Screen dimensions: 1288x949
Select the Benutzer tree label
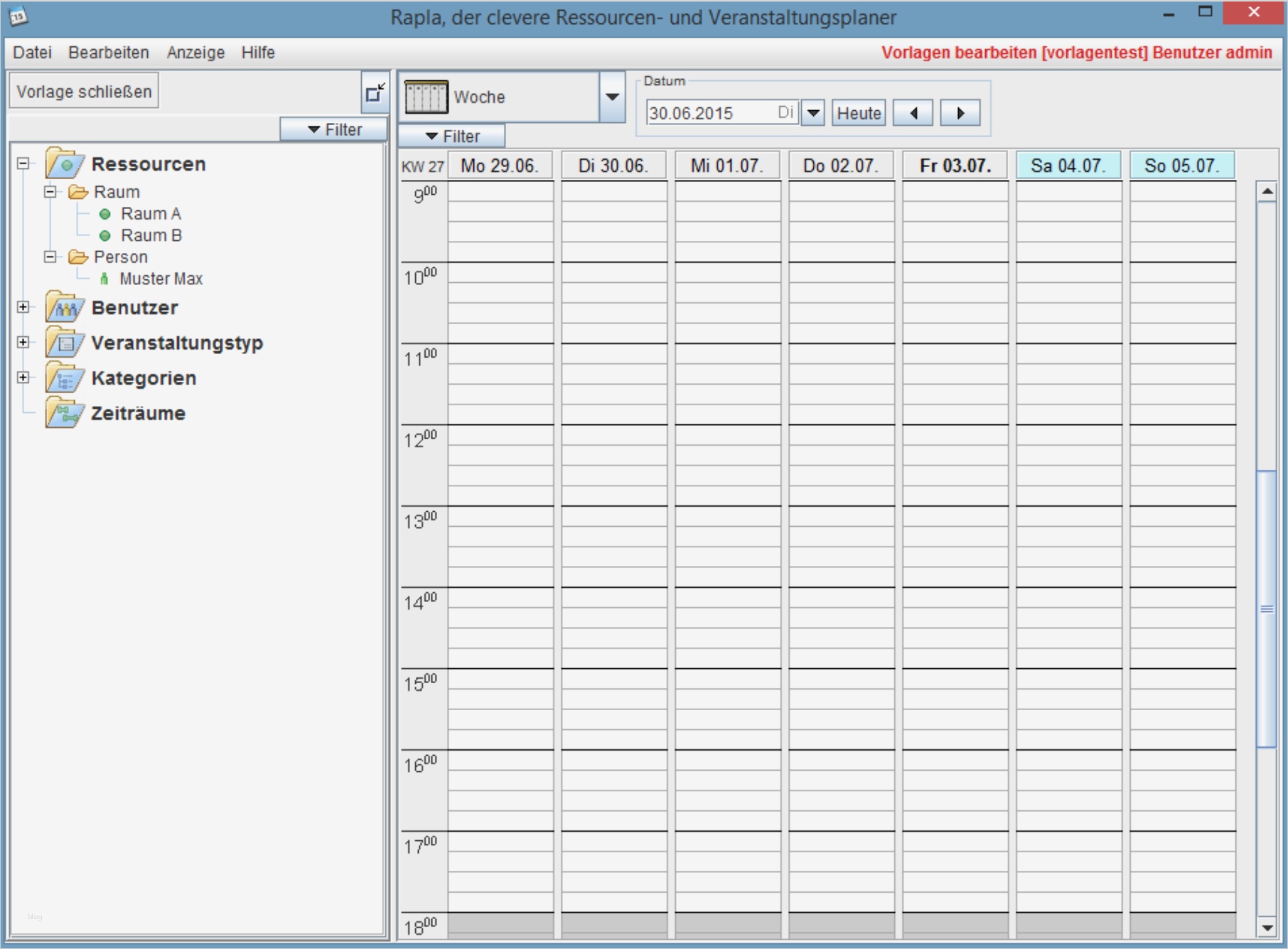(135, 308)
